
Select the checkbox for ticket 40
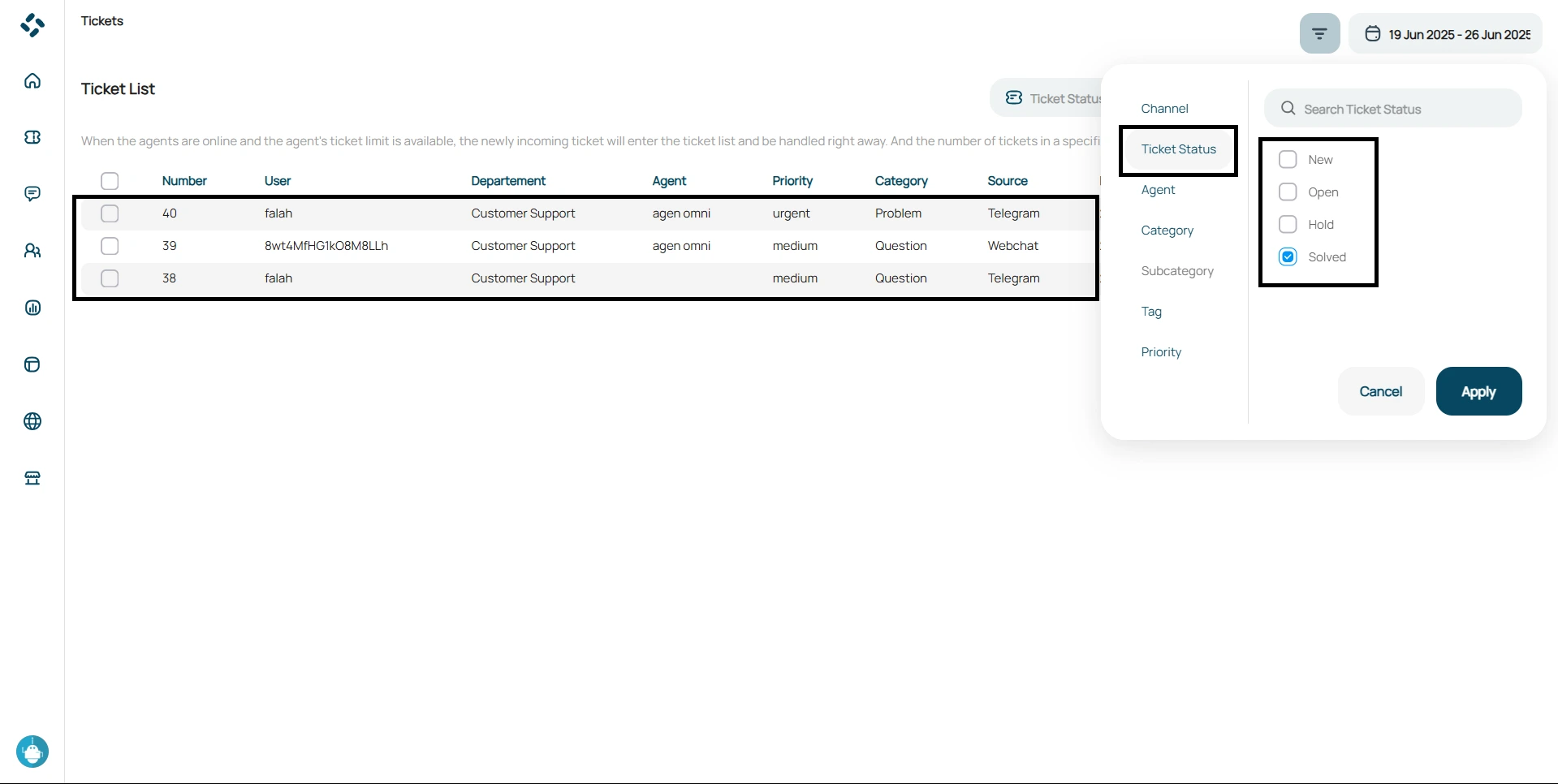[x=110, y=213]
